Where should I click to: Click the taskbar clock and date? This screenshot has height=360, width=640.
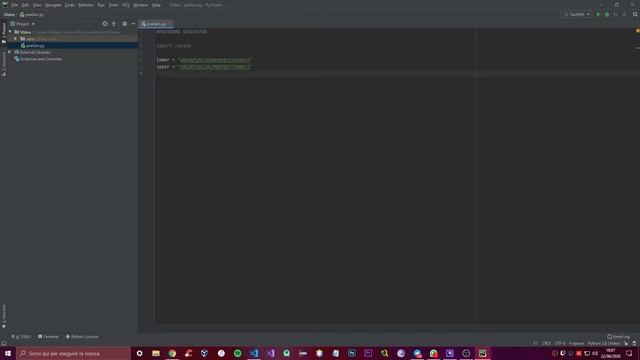click(610, 353)
